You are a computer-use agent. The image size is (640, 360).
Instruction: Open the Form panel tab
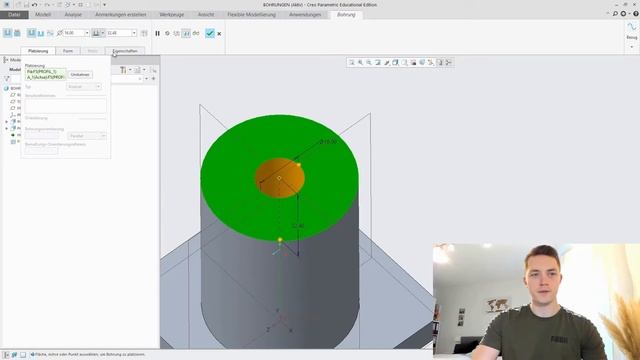point(68,51)
